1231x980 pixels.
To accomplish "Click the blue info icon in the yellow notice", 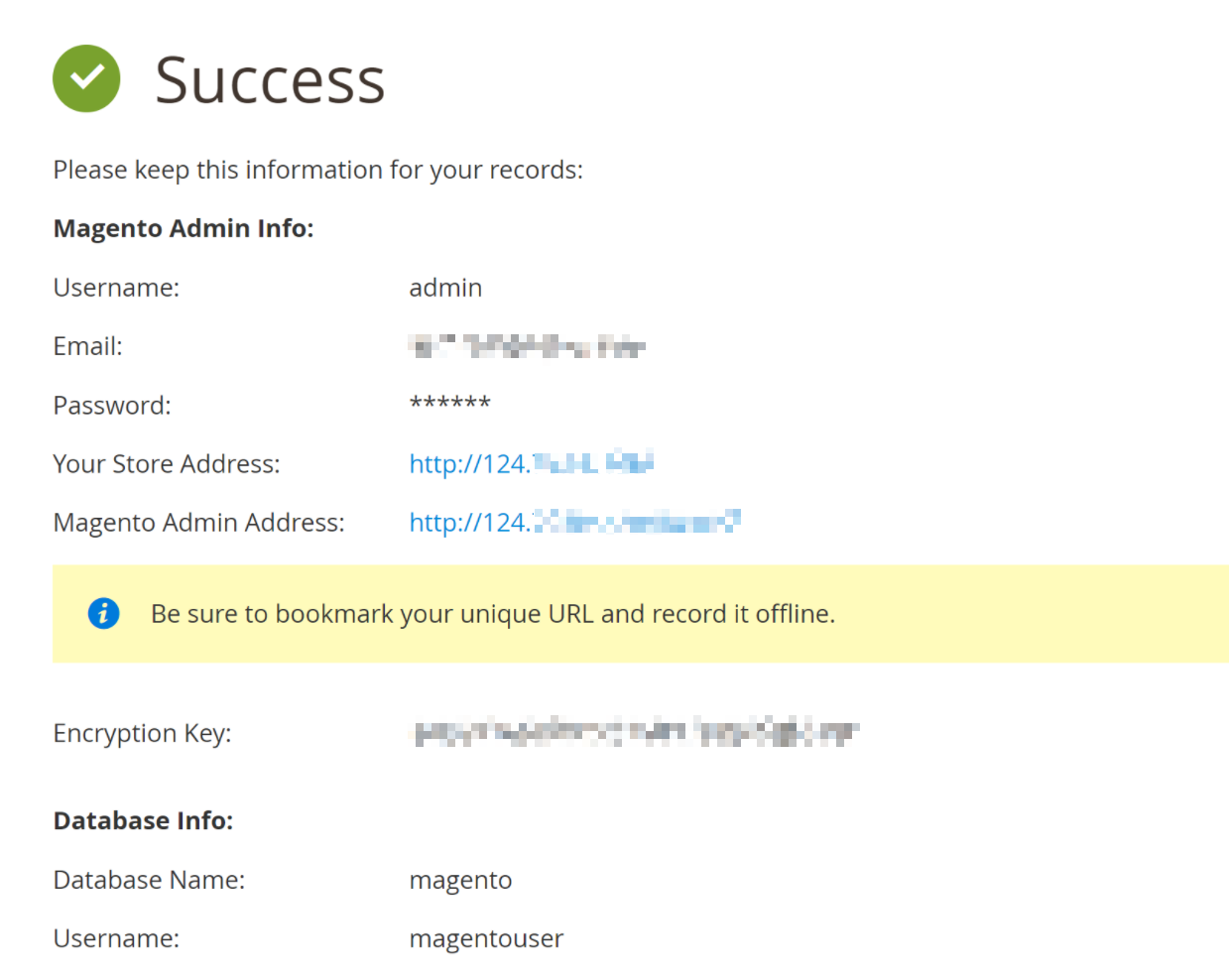I will point(103,614).
